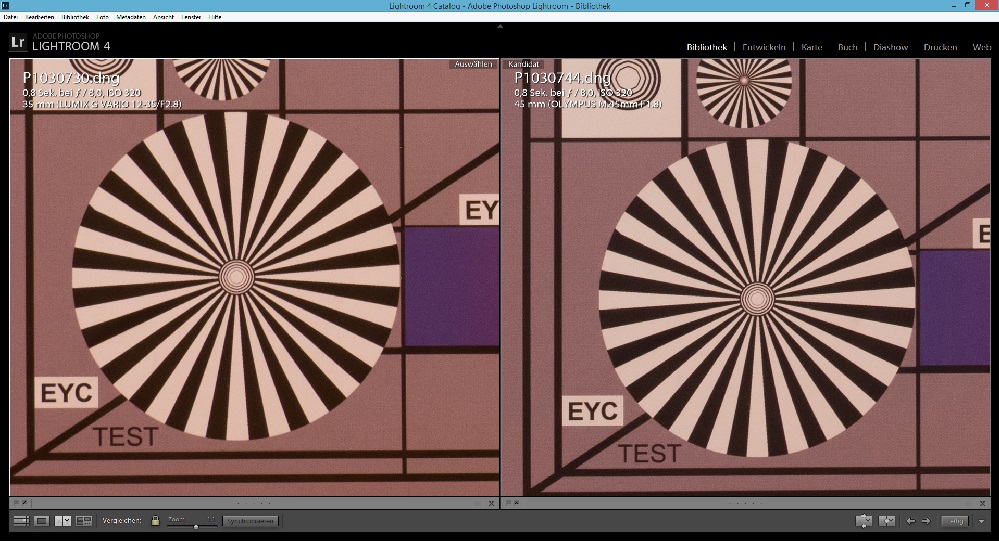Open the Datei menu
This screenshot has width=999, height=542.
coord(12,17)
